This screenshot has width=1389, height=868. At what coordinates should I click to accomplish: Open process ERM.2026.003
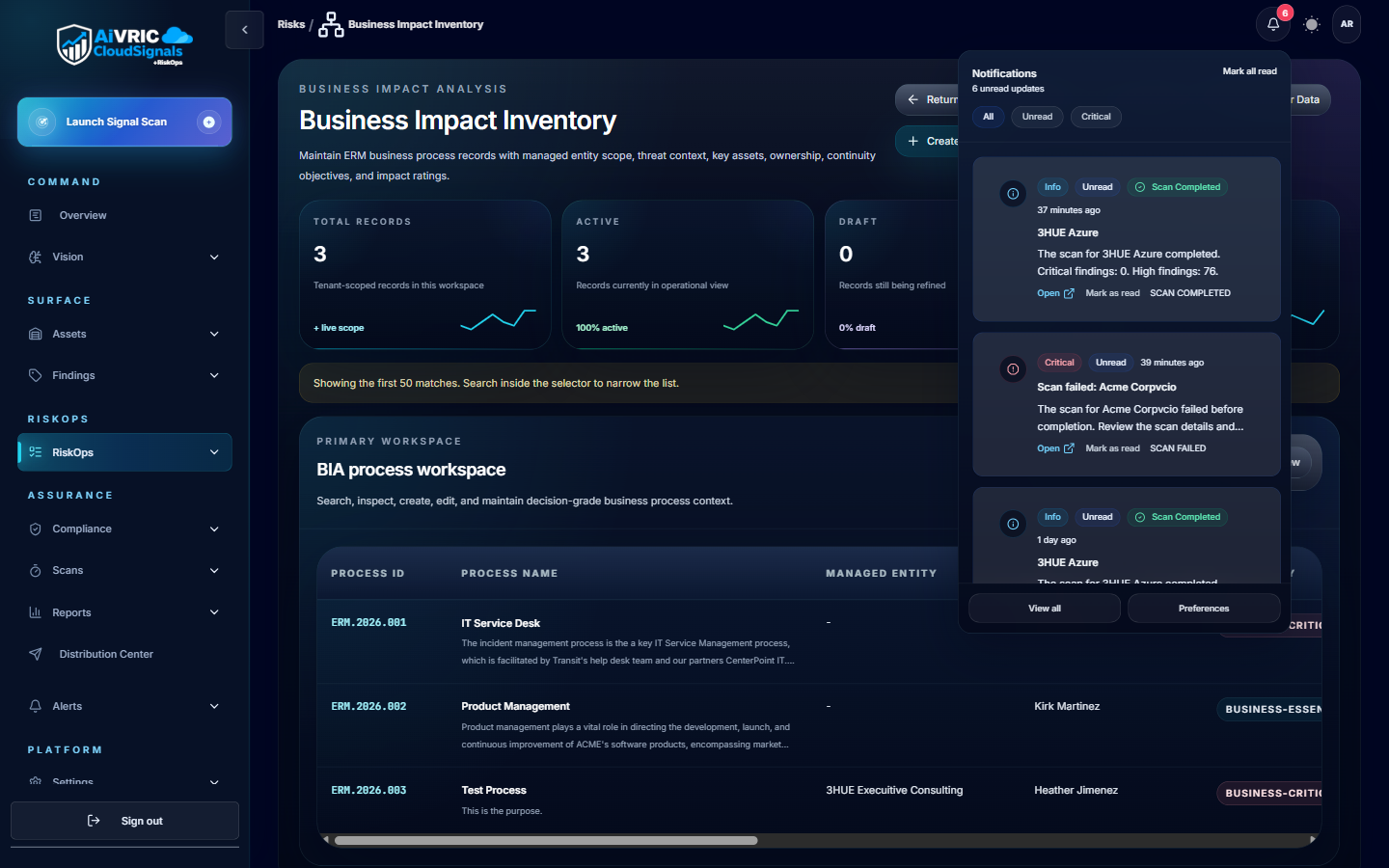pos(368,791)
